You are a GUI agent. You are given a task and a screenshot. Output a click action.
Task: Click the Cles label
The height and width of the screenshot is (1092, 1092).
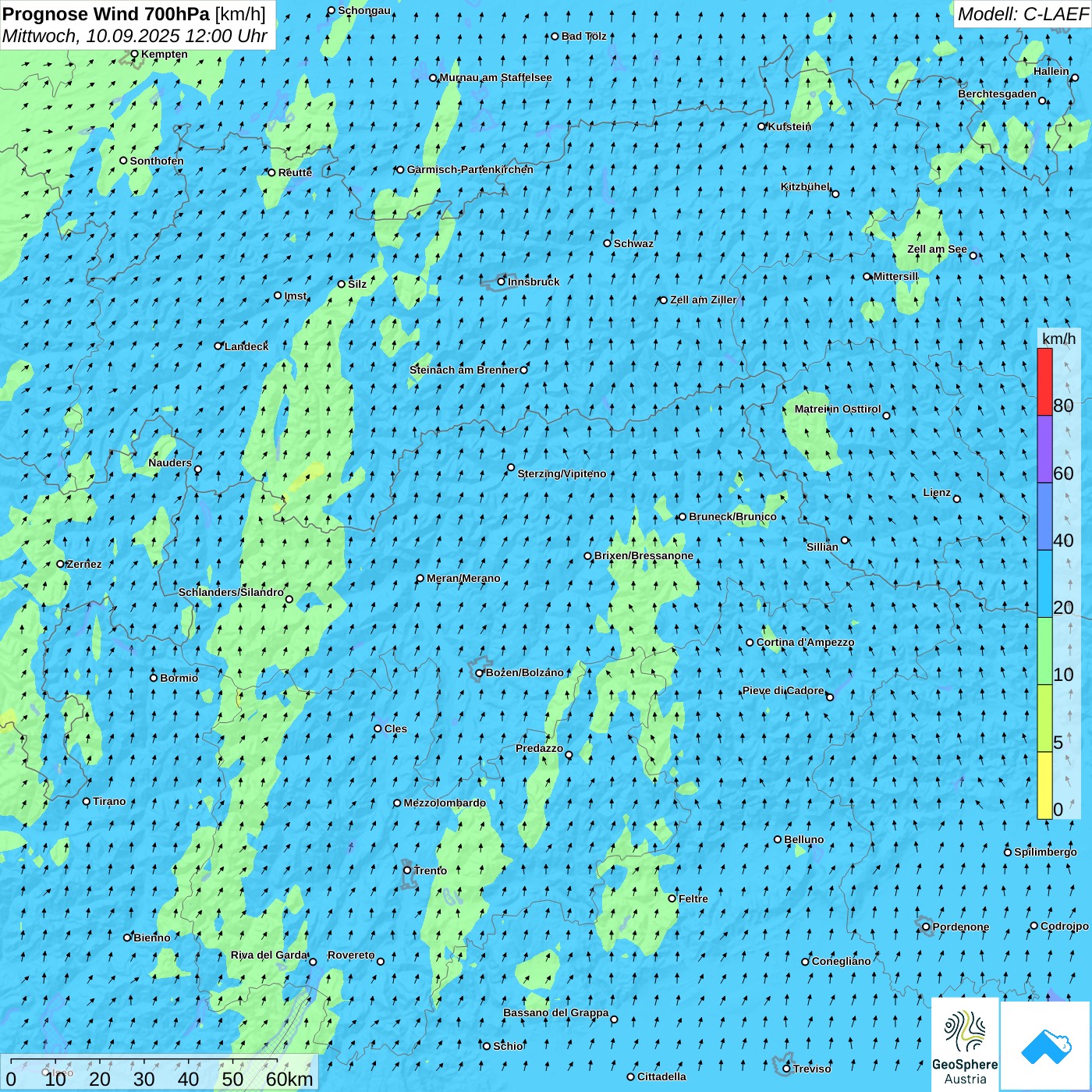[x=395, y=729]
